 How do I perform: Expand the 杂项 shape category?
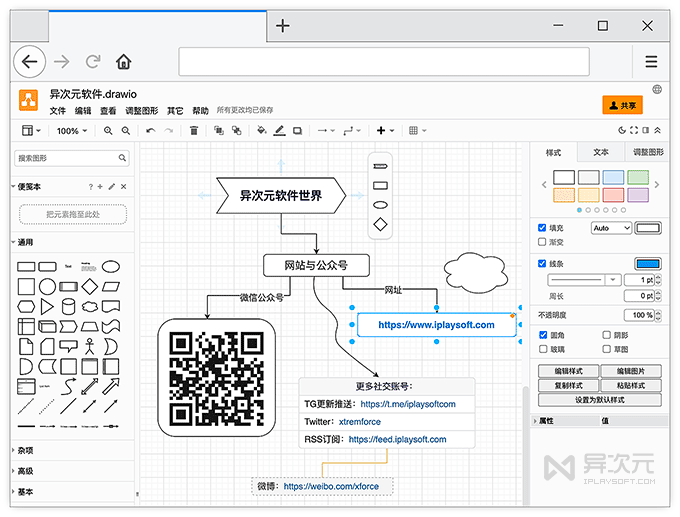click(23, 451)
